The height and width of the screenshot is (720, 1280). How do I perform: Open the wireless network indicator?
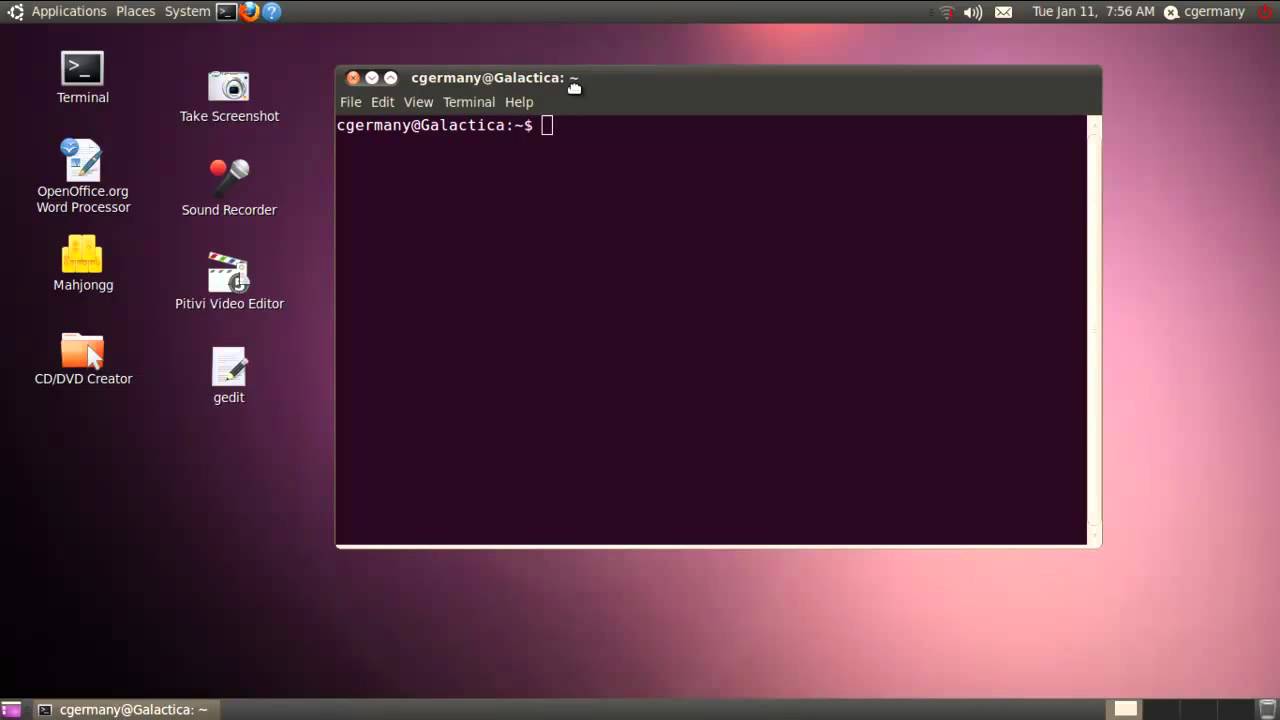coord(946,12)
